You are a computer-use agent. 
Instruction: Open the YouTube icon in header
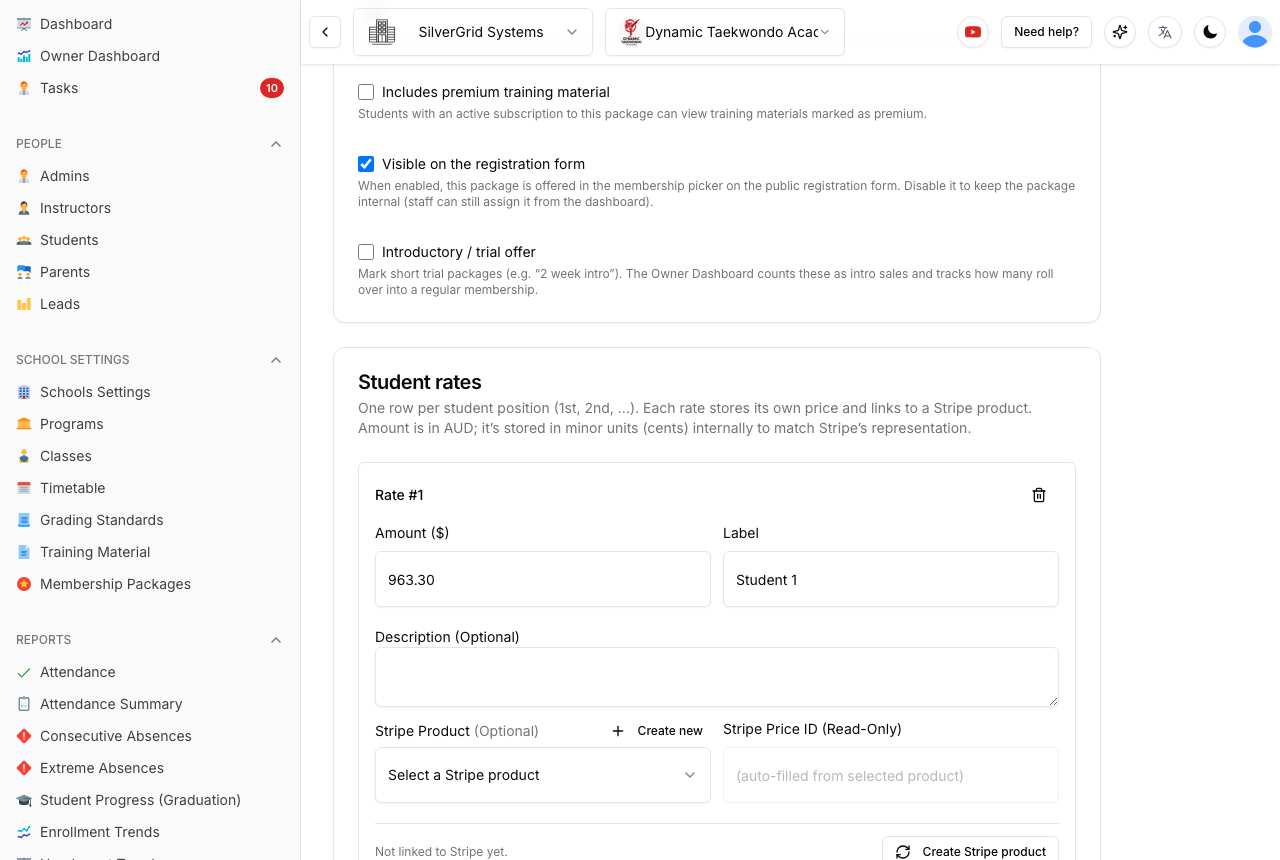973,32
